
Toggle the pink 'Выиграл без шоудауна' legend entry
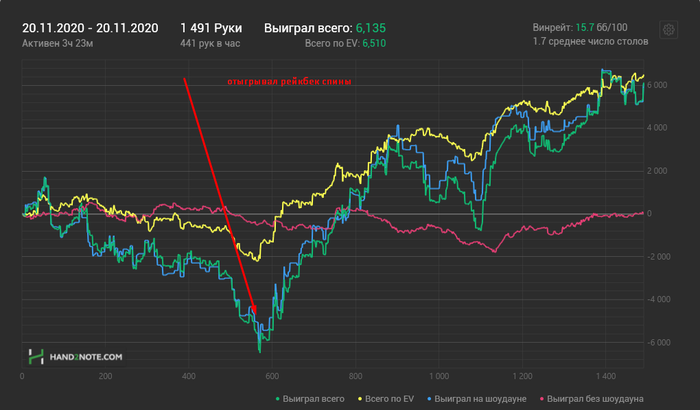[x=592, y=399]
